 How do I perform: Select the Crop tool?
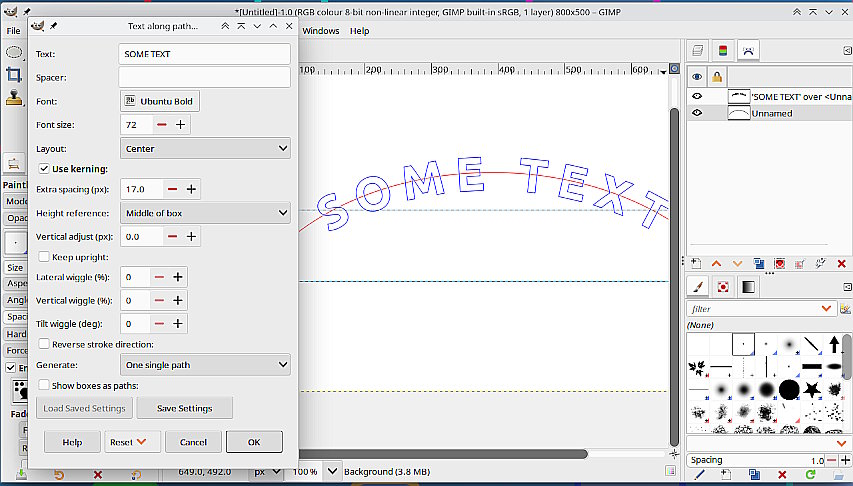click(14, 75)
